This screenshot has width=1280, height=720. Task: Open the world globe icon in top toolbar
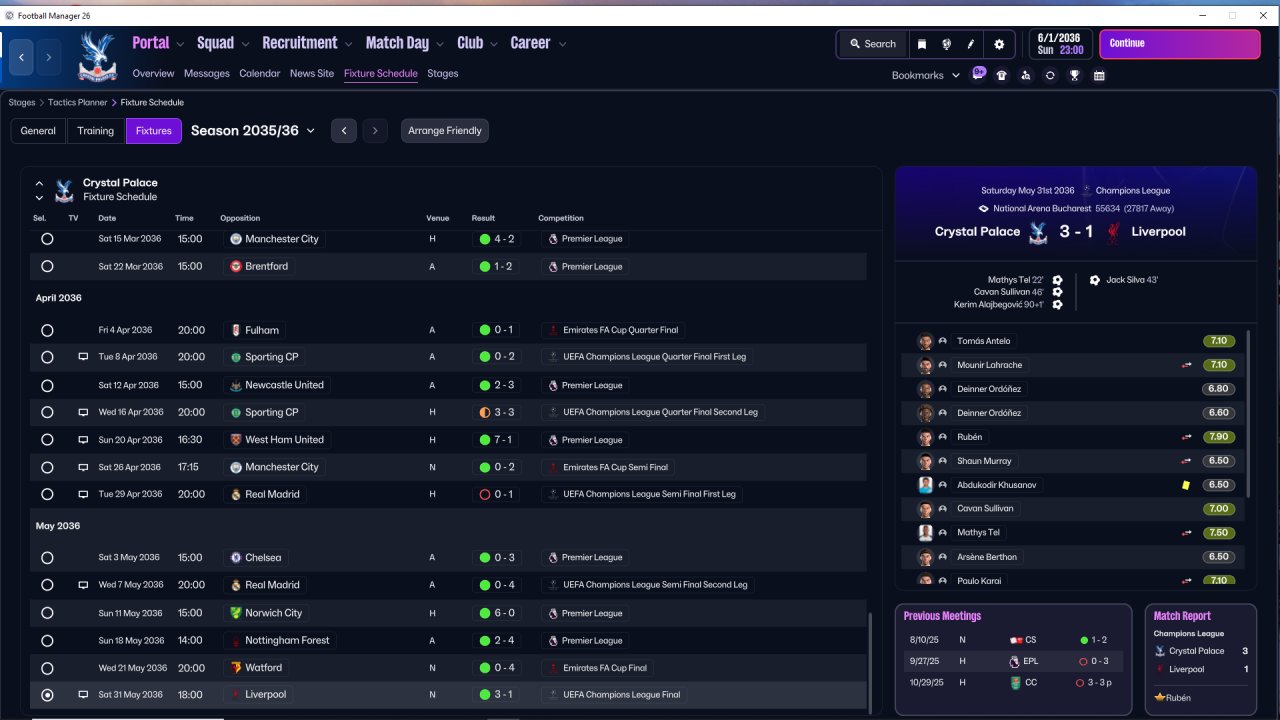point(946,44)
